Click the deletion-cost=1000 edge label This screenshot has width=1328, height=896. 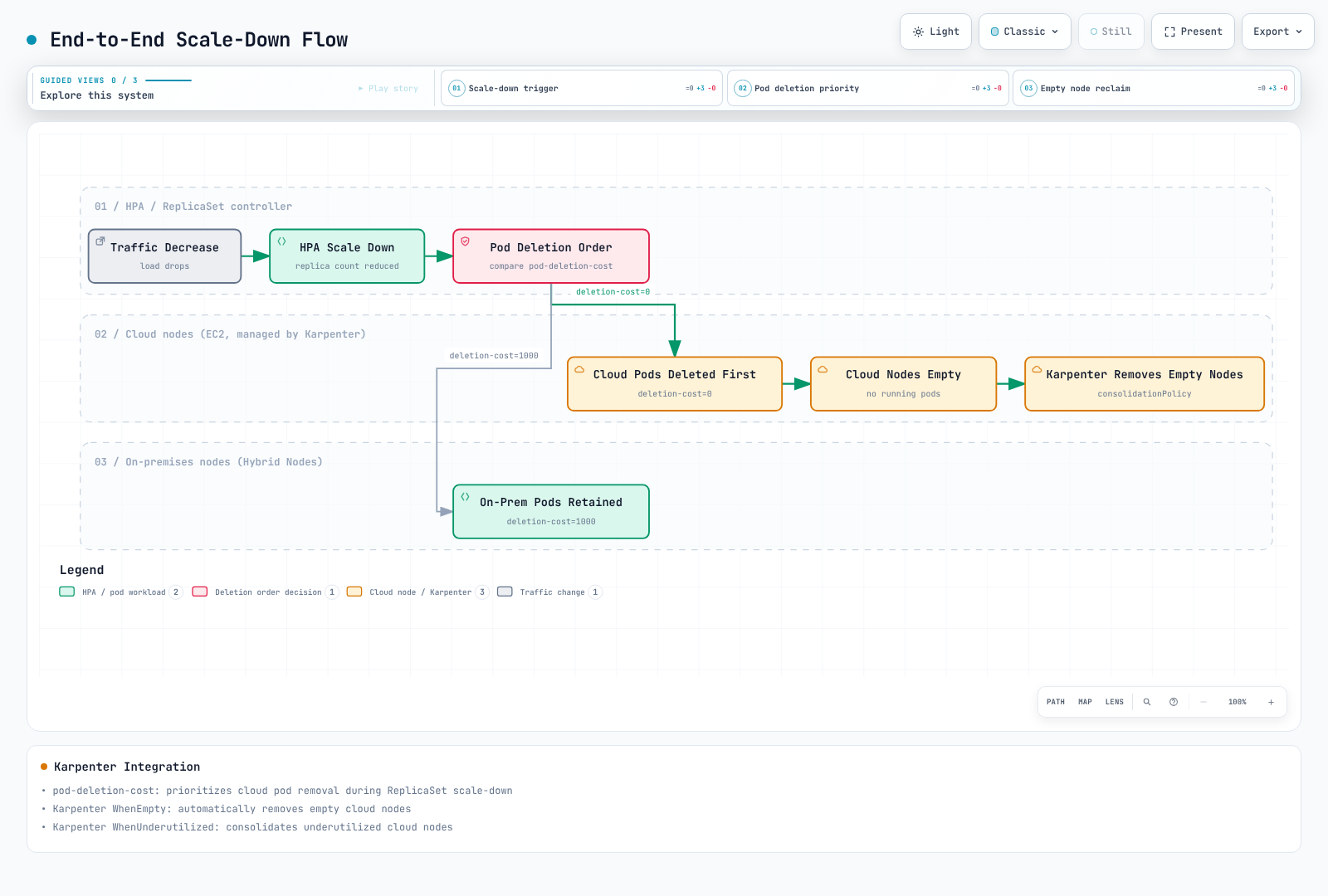point(494,356)
